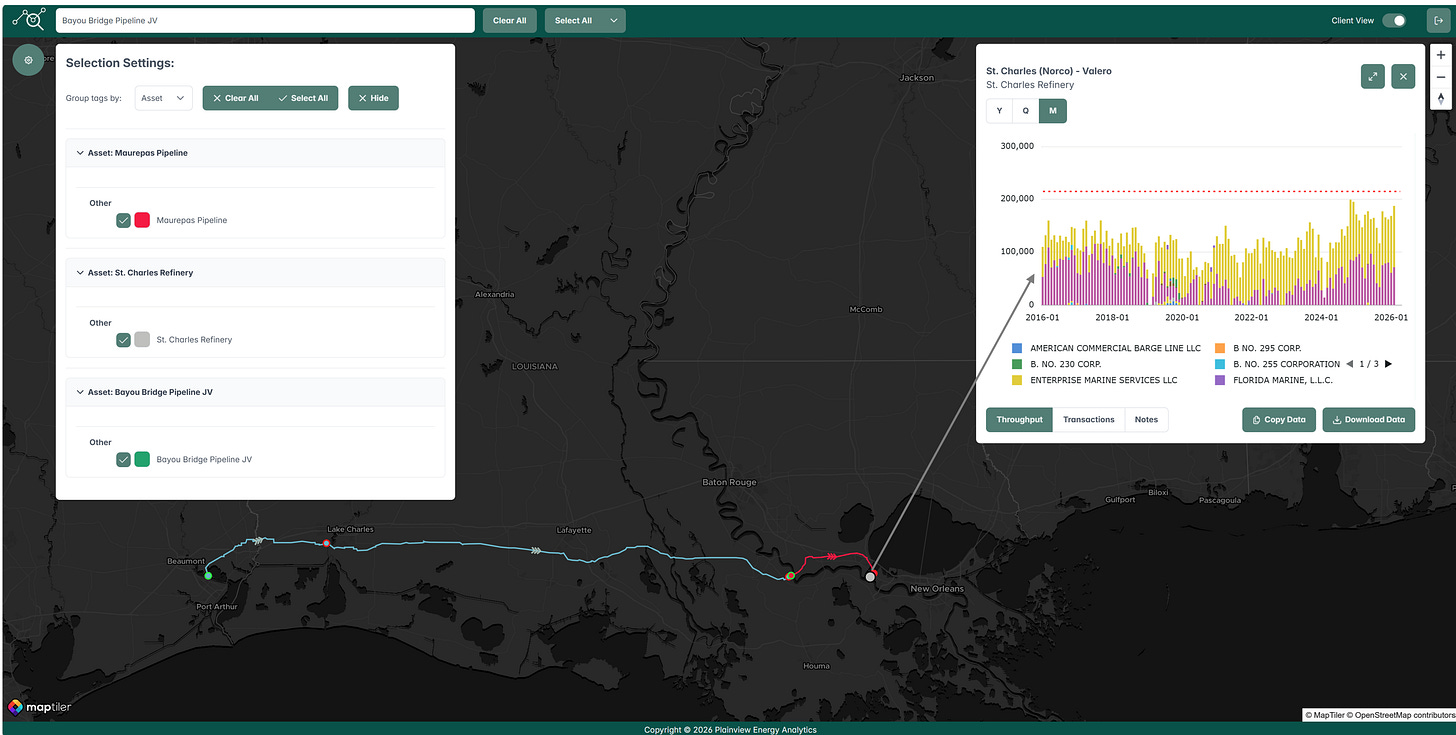Click the junction marker of Bayou Bridge and Maurepas
The height and width of the screenshot is (735, 1456).
pos(790,576)
